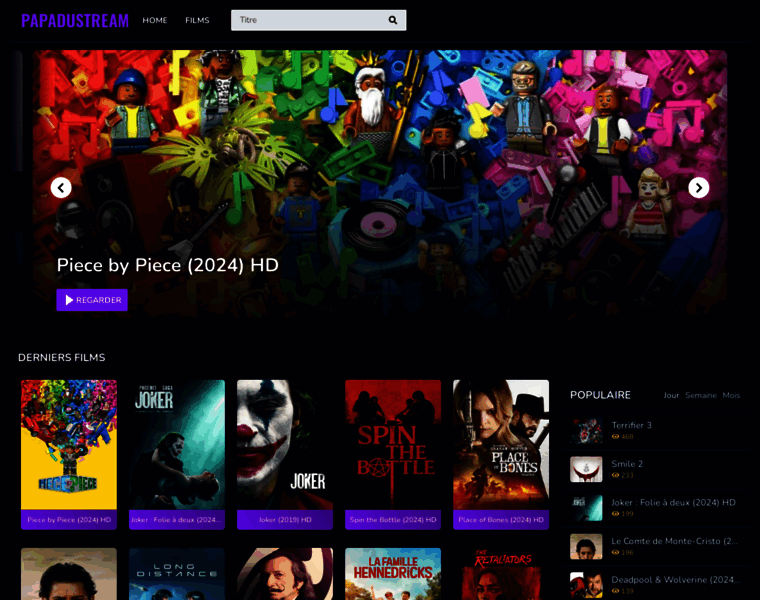Click Joker : Folie à deux caption under poster
760x600 pixels.
[177, 520]
